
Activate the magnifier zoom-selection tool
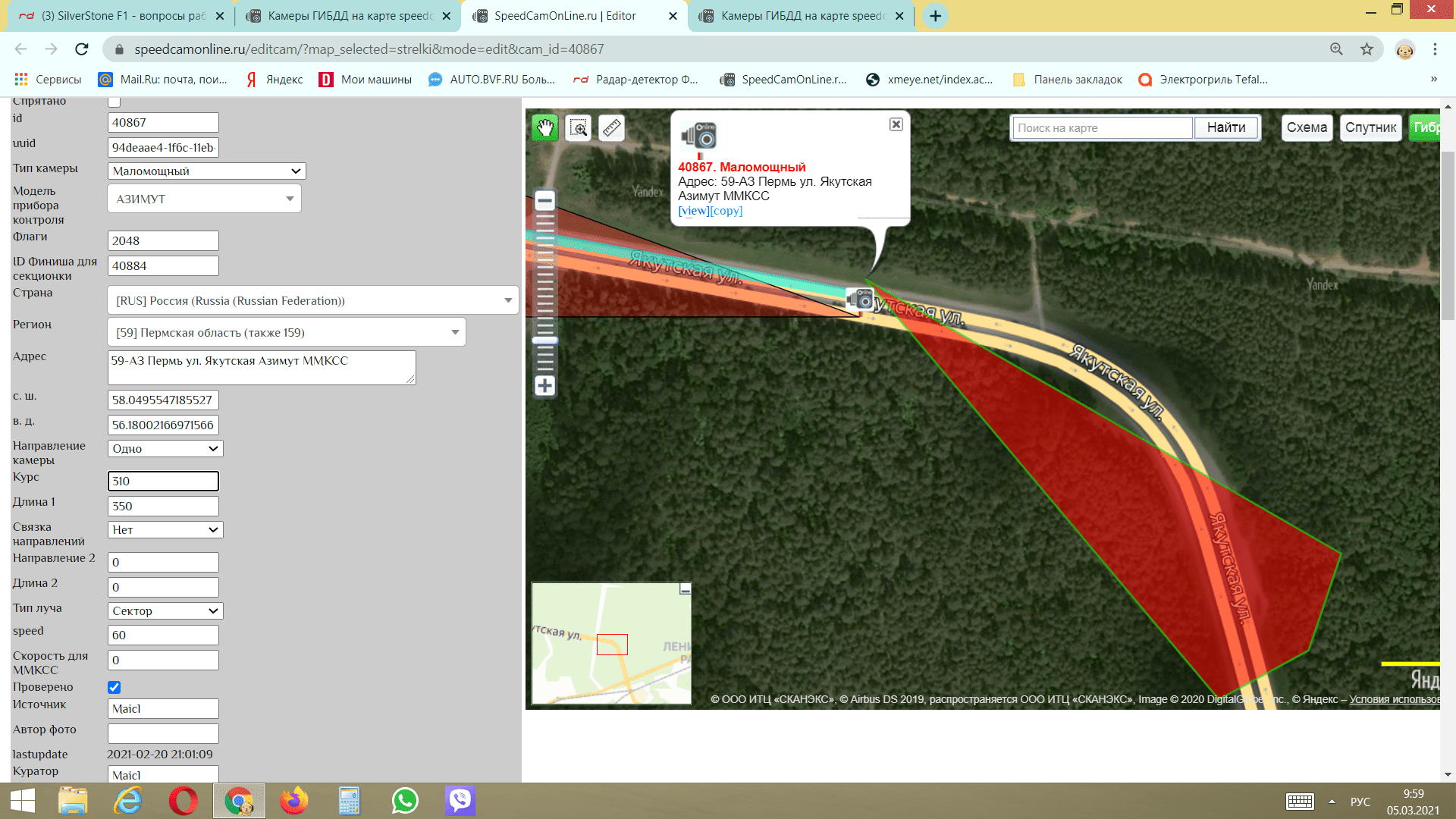[579, 128]
